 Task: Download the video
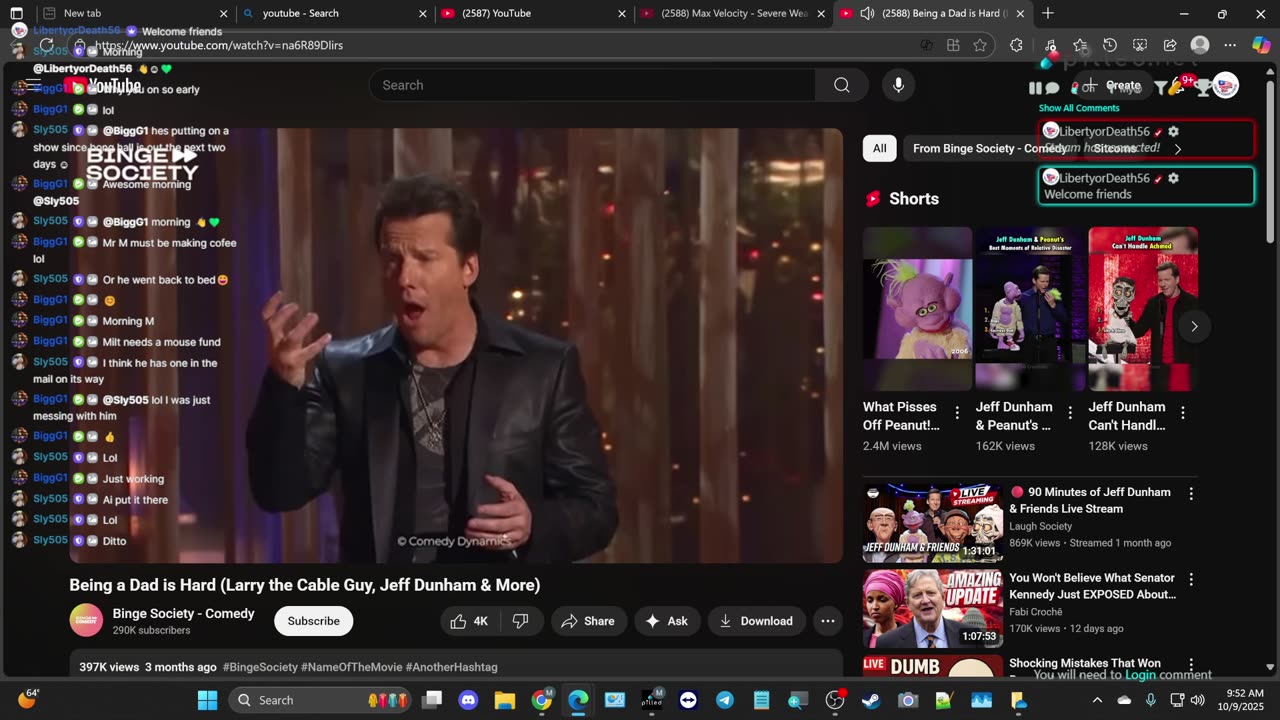coord(756,621)
